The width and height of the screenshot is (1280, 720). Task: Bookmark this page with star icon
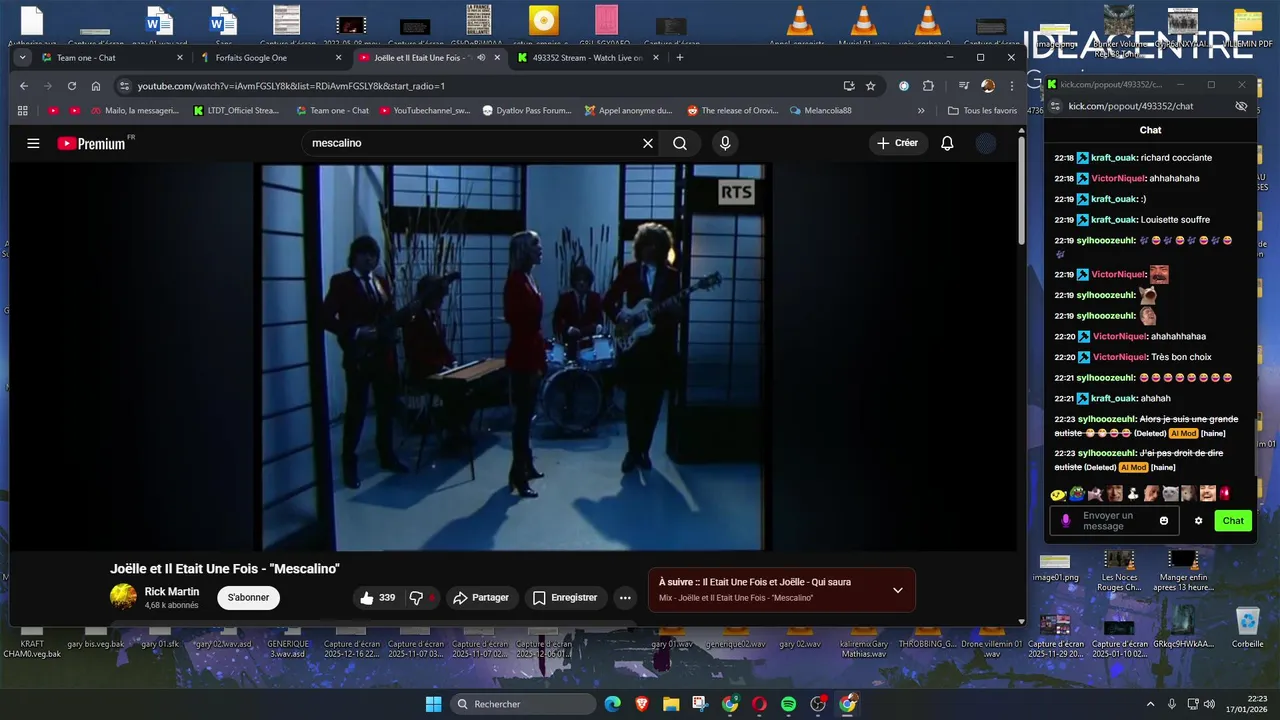point(871,86)
